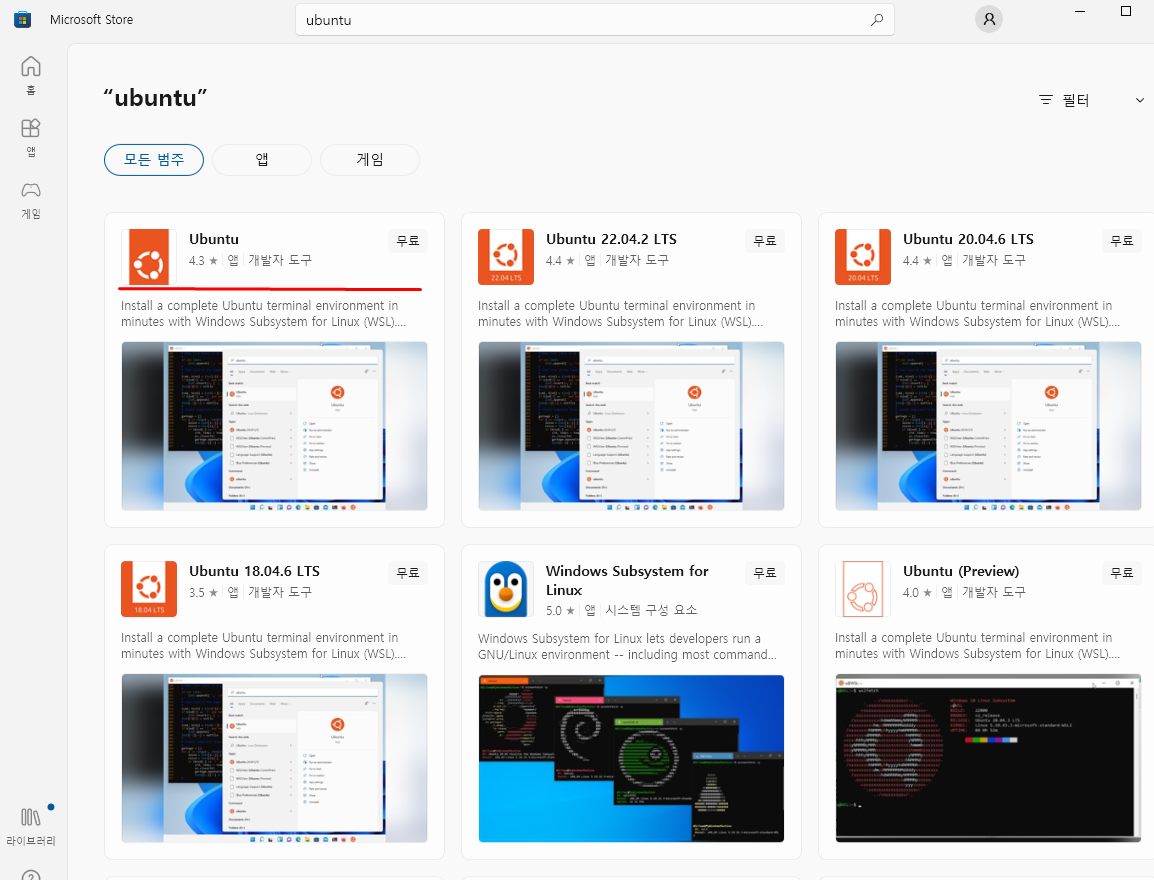
Task: Click the 시스템 구성 요소 category label
Action: coord(651,610)
